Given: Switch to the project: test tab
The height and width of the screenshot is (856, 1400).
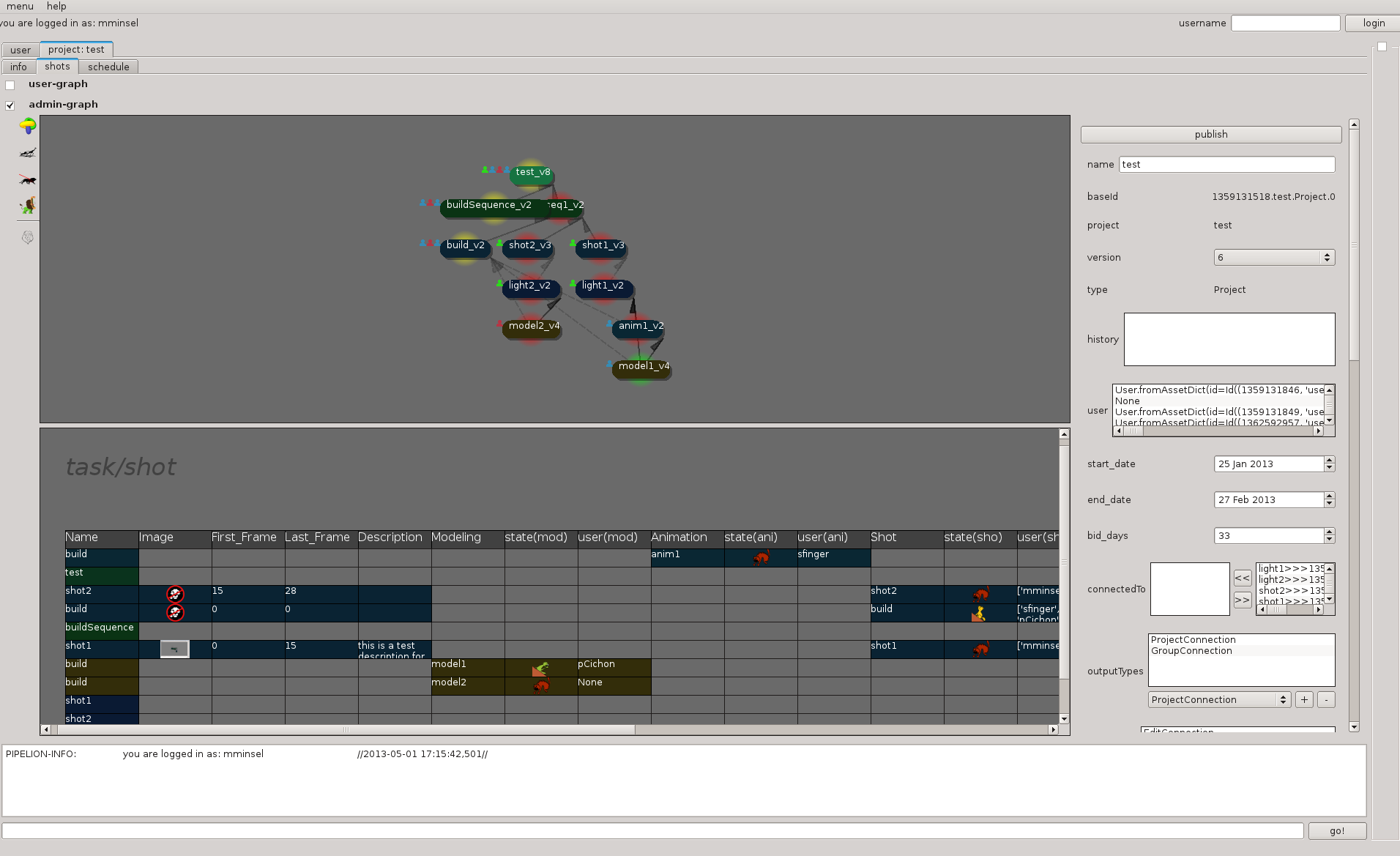Looking at the screenshot, I should coord(76,50).
